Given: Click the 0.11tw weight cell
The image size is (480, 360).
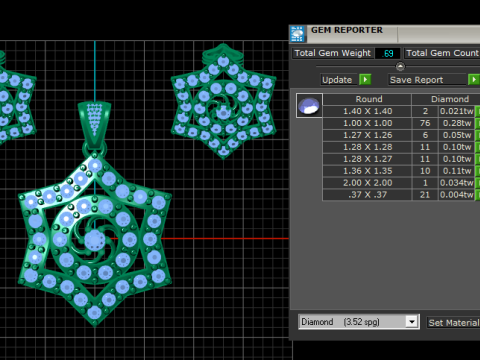Looking at the screenshot, I should 456,171.
